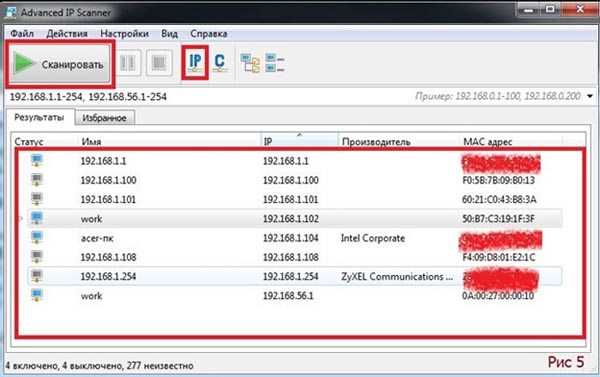Maximize the Advanced IP Scanner window

pyautogui.click(x=550, y=9)
